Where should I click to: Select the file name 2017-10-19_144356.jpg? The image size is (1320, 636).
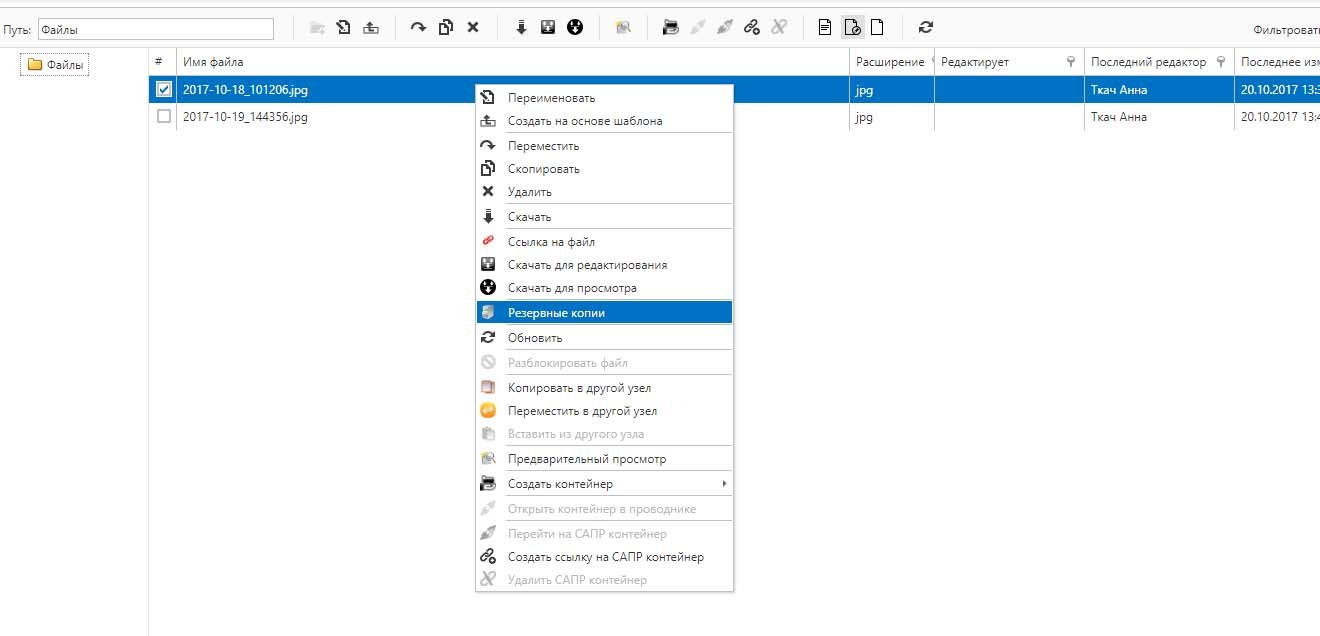(245, 116)
